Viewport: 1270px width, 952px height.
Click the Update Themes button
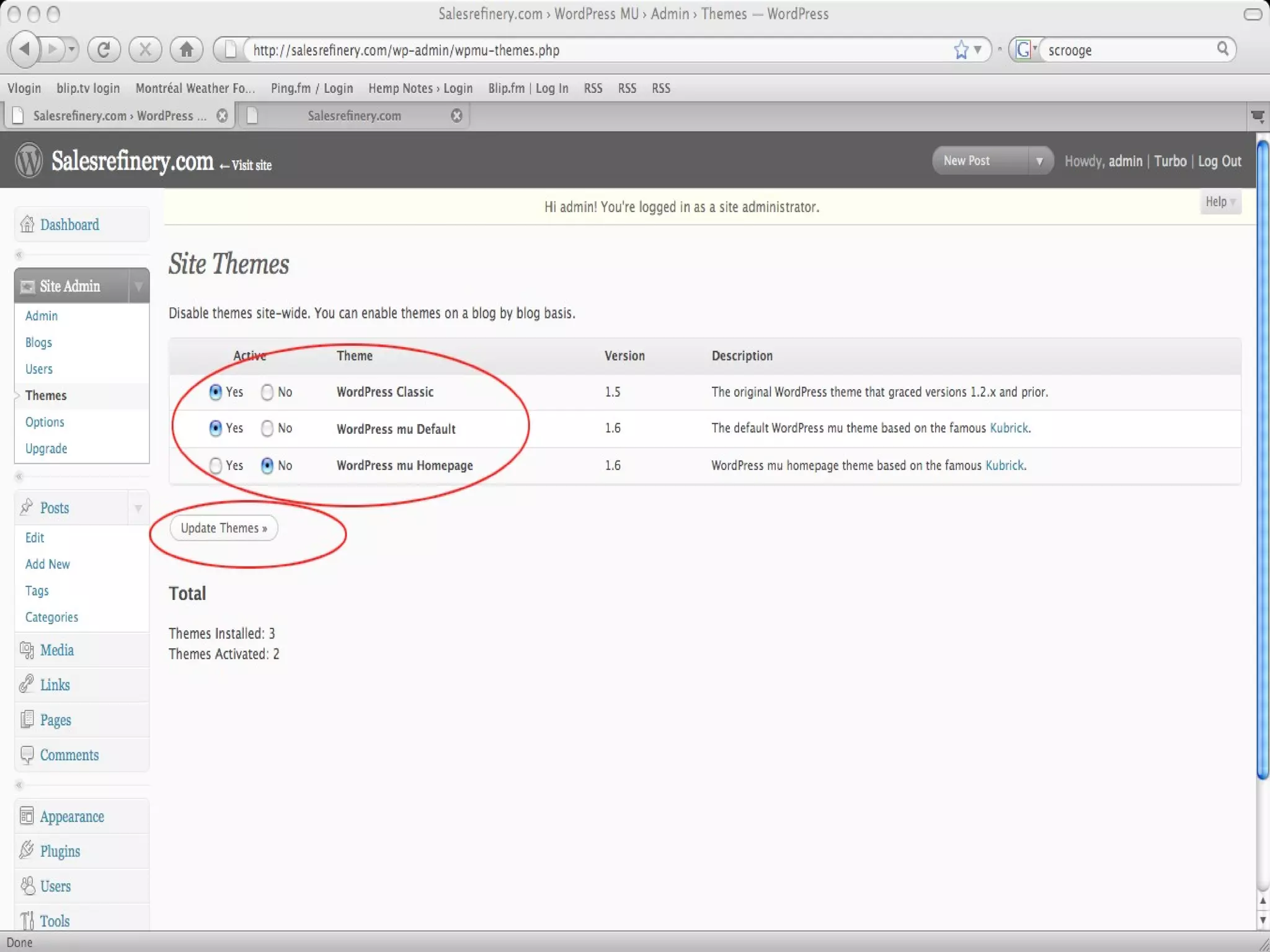(x=224, y=528)
